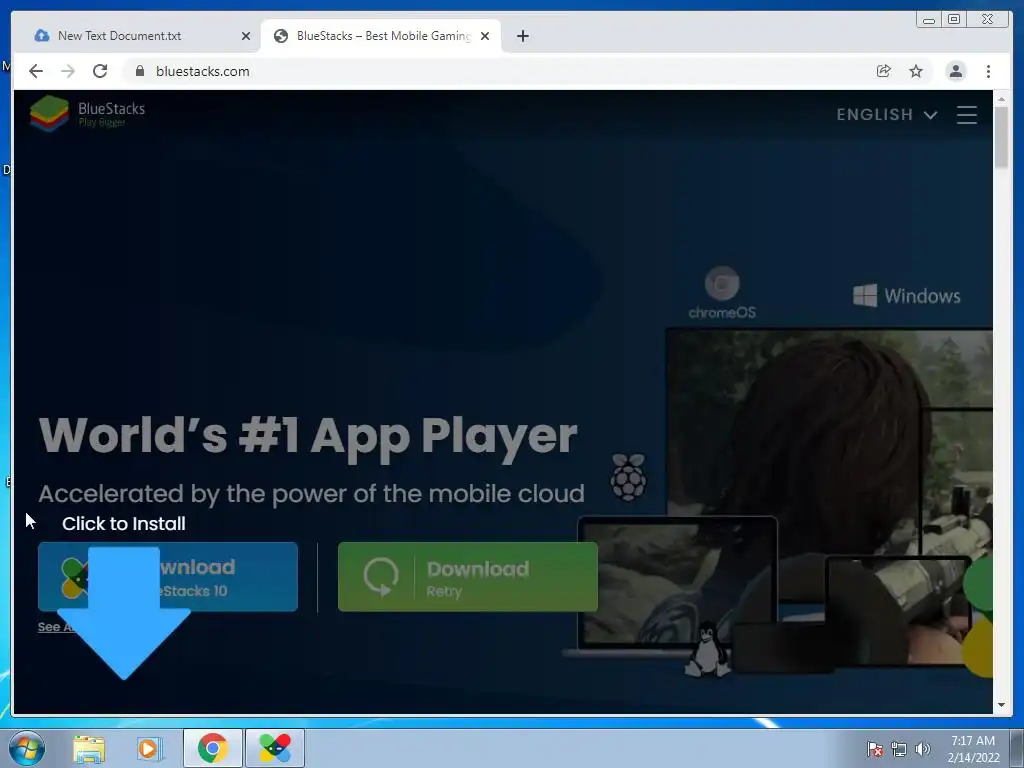Click the clock showing 7:17 AM
This screenshot has height=768, width=1024.
(x=973, y=748)
